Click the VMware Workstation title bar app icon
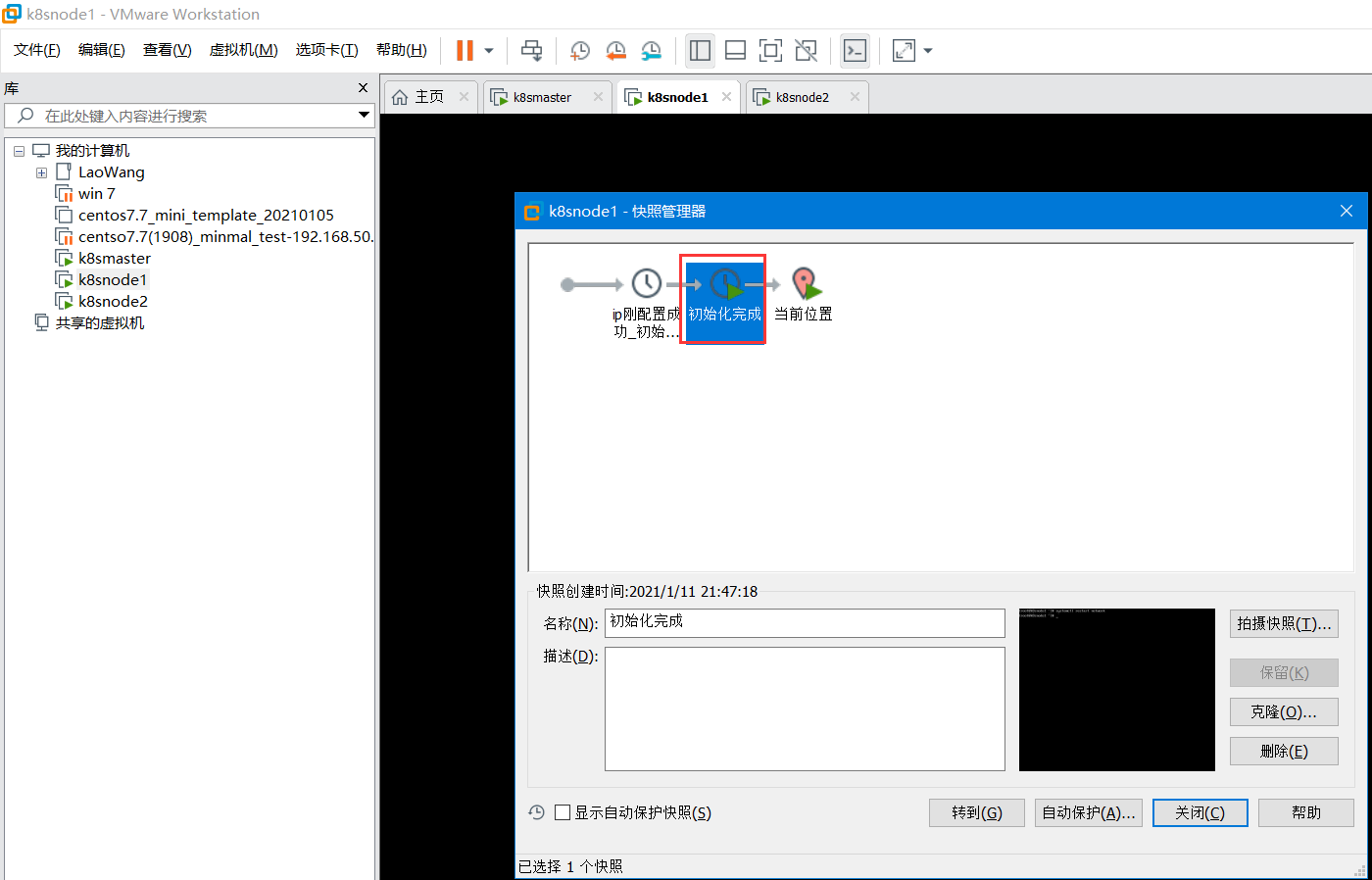The image size is (1372, 880). [x=12, y=14]
